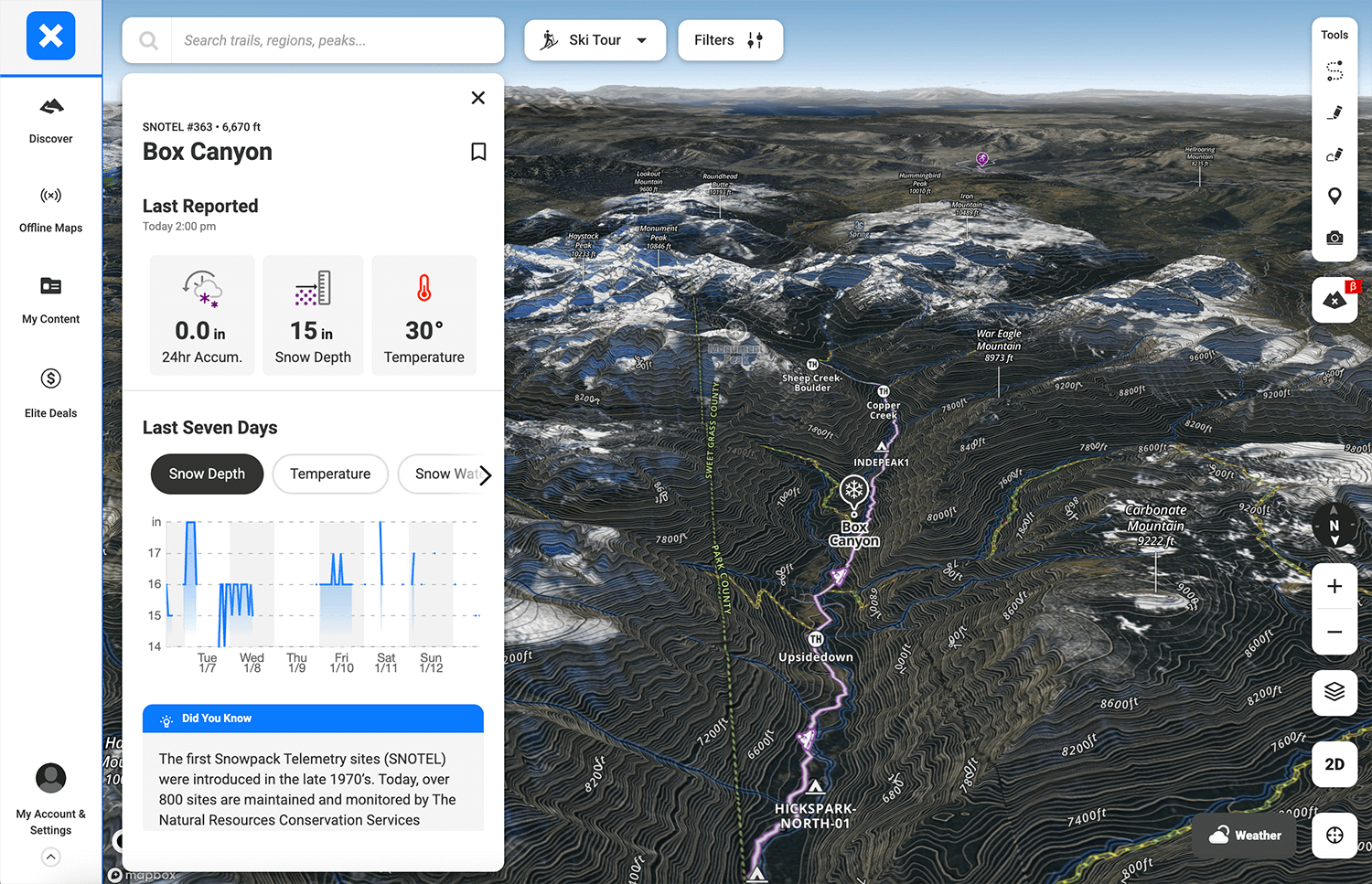Click the north compass indicator
The image size is (1372, 884).
pos(1334,526)
